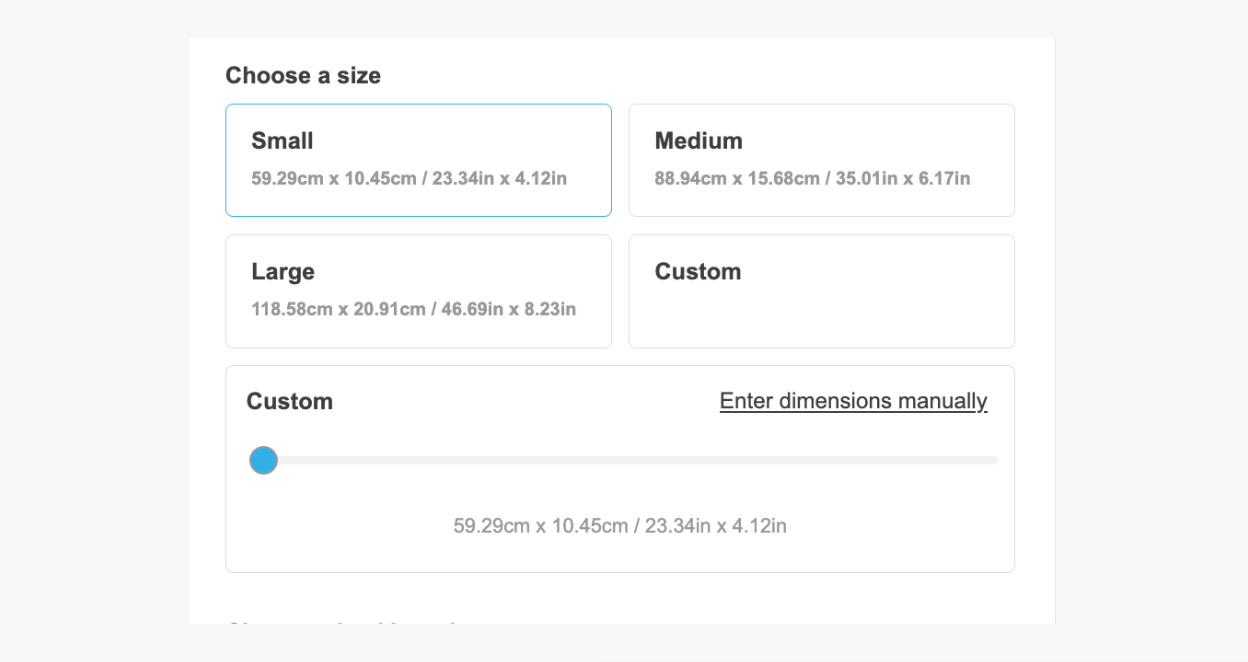Click the "Custom" heading above the slider
1248x662 pixels.
[289, 402]
